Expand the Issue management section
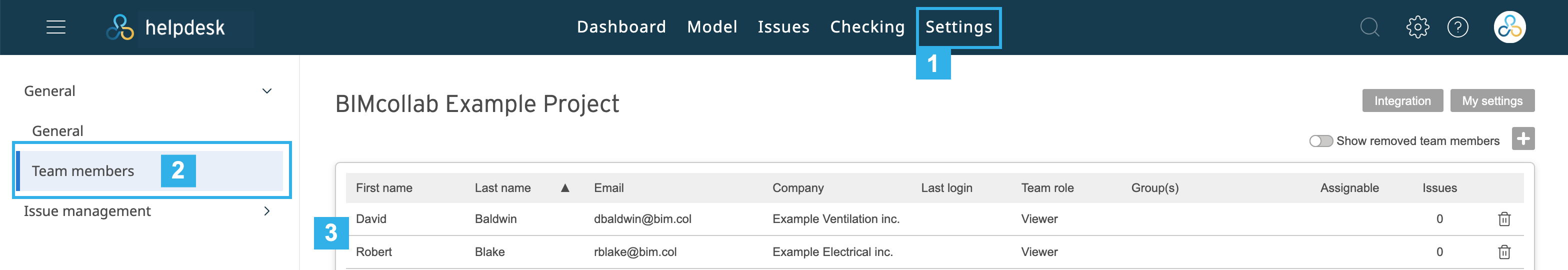The height and width of the screenshot is (270, 1568). click(x=266, y=211)
